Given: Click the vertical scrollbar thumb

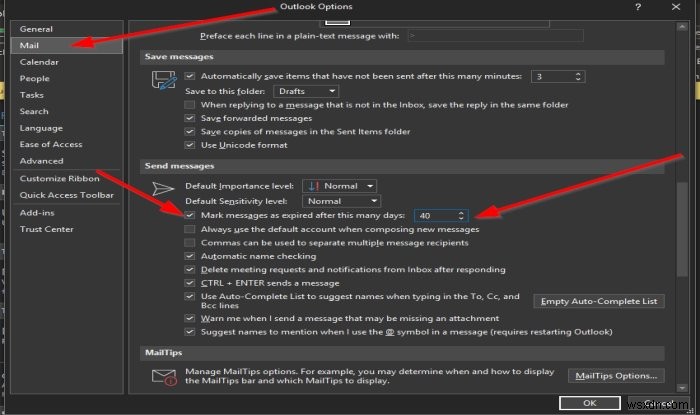Looking at the screenshot, I should [682, 229].
